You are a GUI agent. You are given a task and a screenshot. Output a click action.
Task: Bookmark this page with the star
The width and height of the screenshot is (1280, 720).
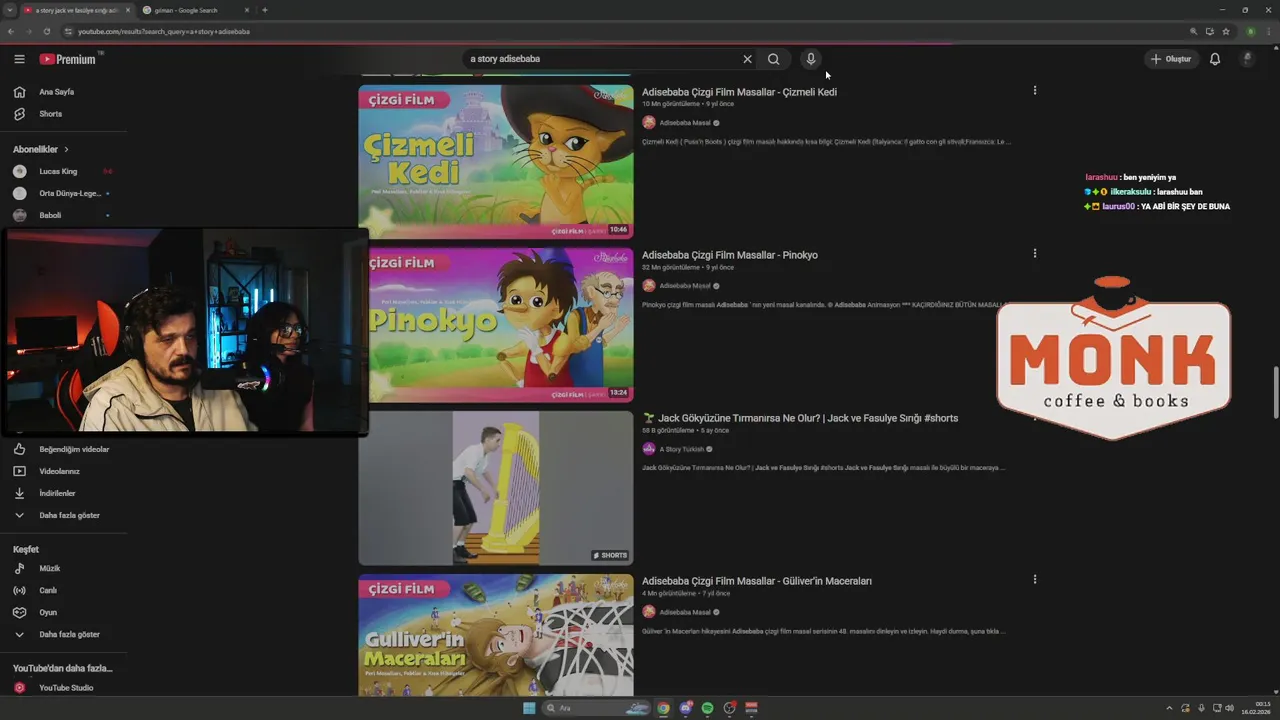pyautogui.click(x=1226, y=31)
